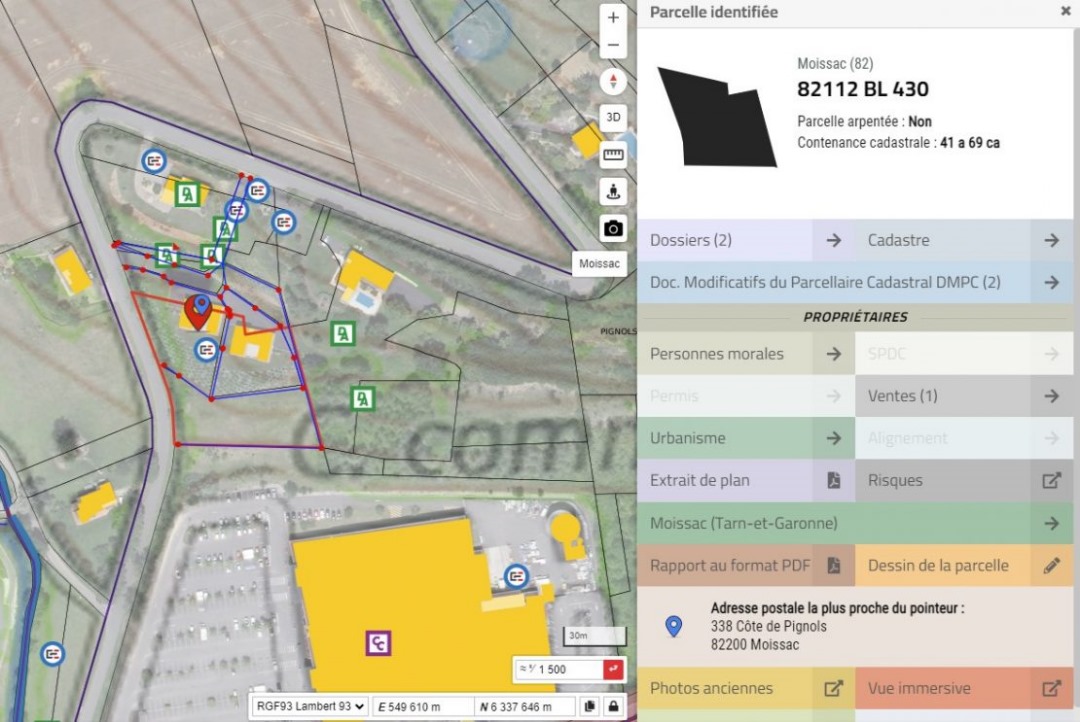Zoom in with the plus button
The width and height of the screenshot is (1080, 722).
(x=613, y=19)
